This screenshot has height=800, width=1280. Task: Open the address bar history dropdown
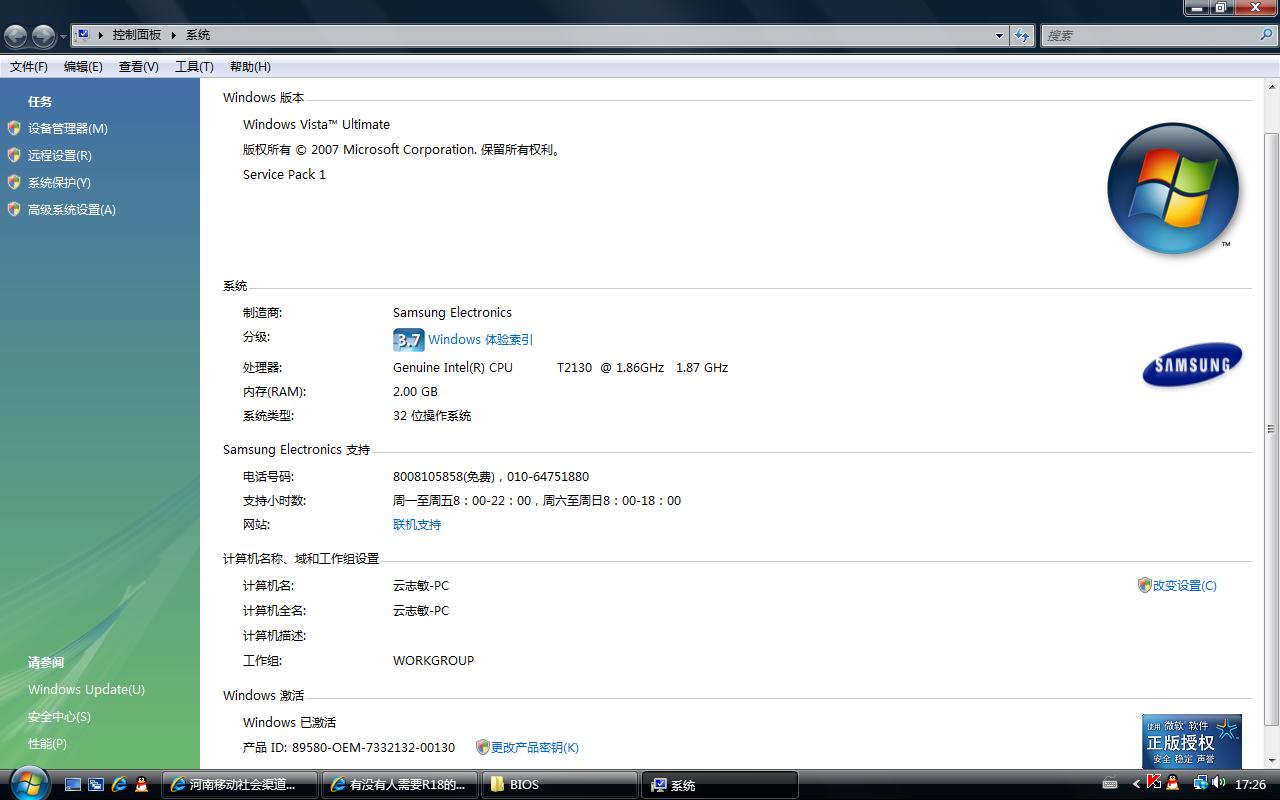click(999, 35)
